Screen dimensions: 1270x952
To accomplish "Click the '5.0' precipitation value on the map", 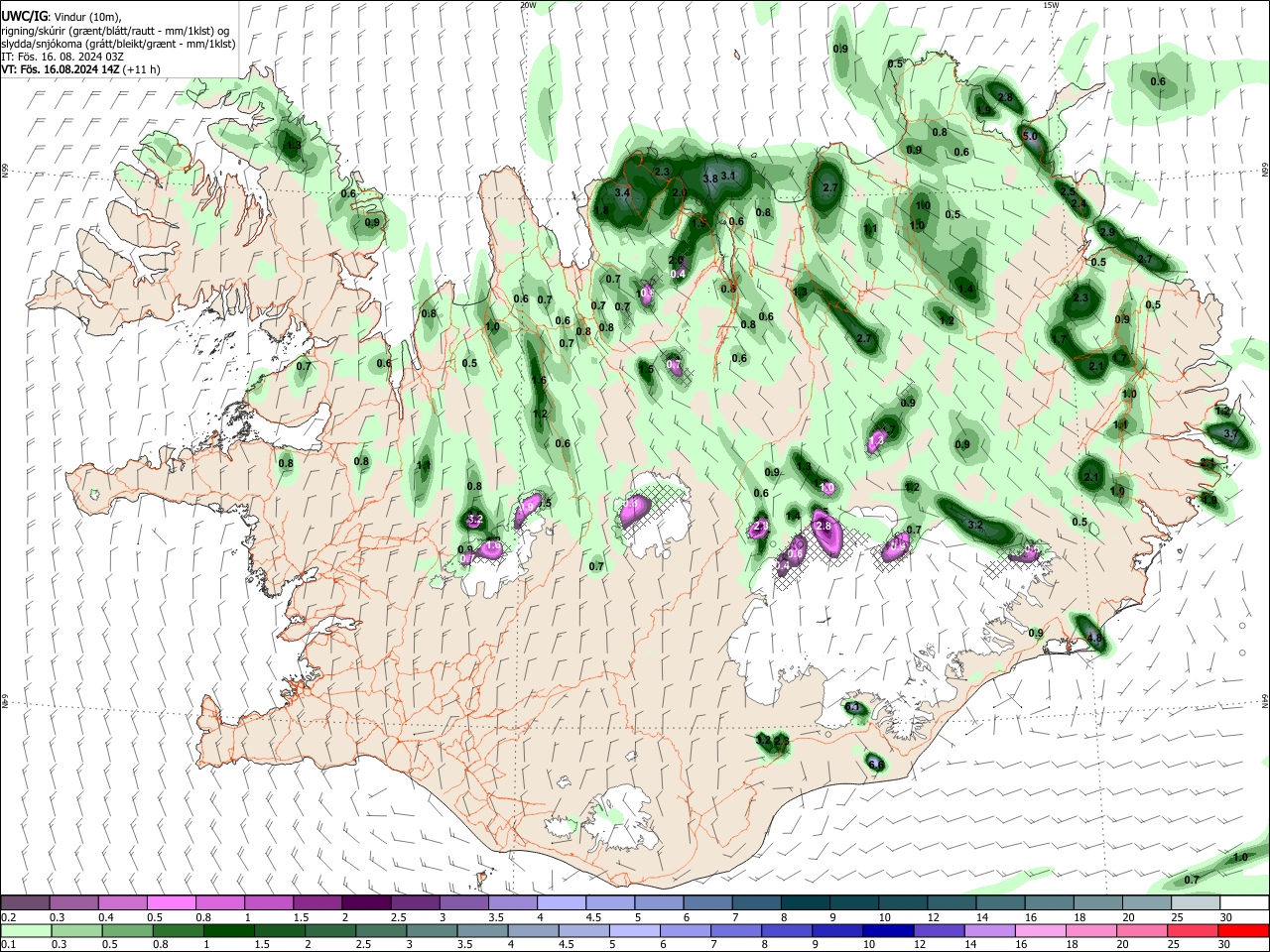I will (1029, 136).
